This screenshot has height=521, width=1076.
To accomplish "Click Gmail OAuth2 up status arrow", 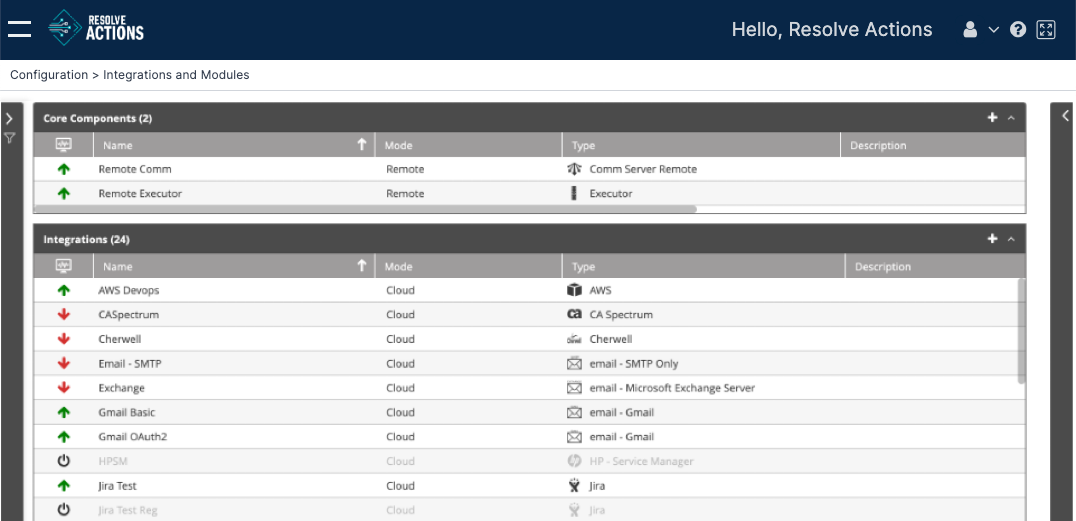I will click(64, 437).
